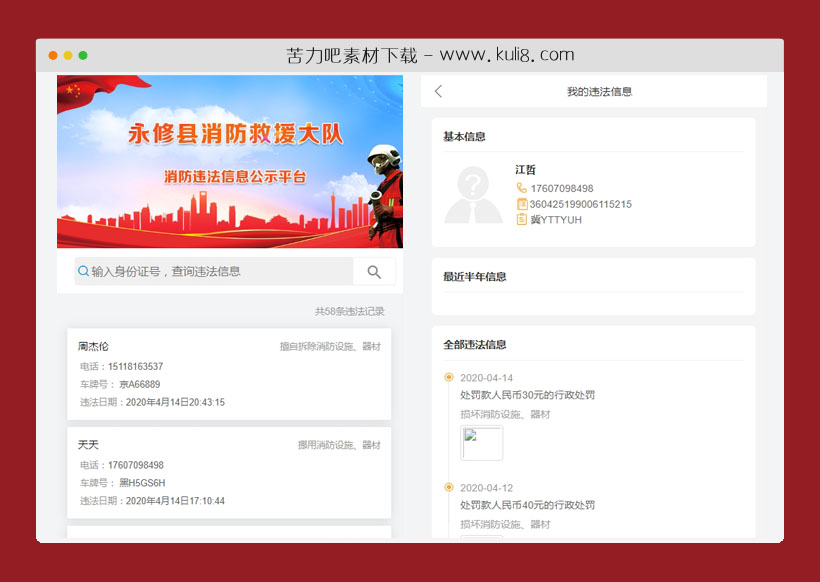820x582 pixels.
Task: Open the violation record for 天天
Action: pos(230,471)
